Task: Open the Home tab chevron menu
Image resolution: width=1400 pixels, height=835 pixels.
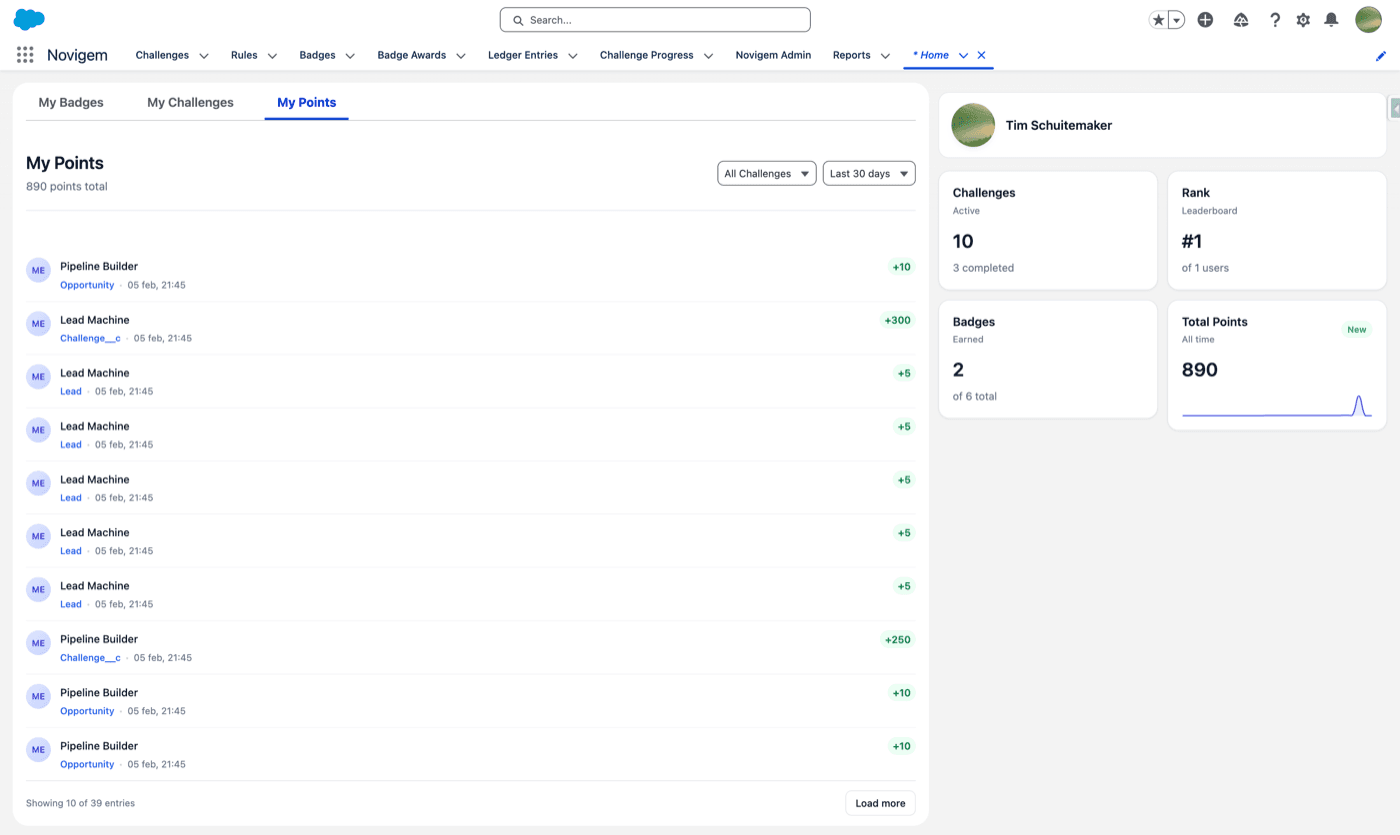Action: pyautogui.click(x=963, y=56)
